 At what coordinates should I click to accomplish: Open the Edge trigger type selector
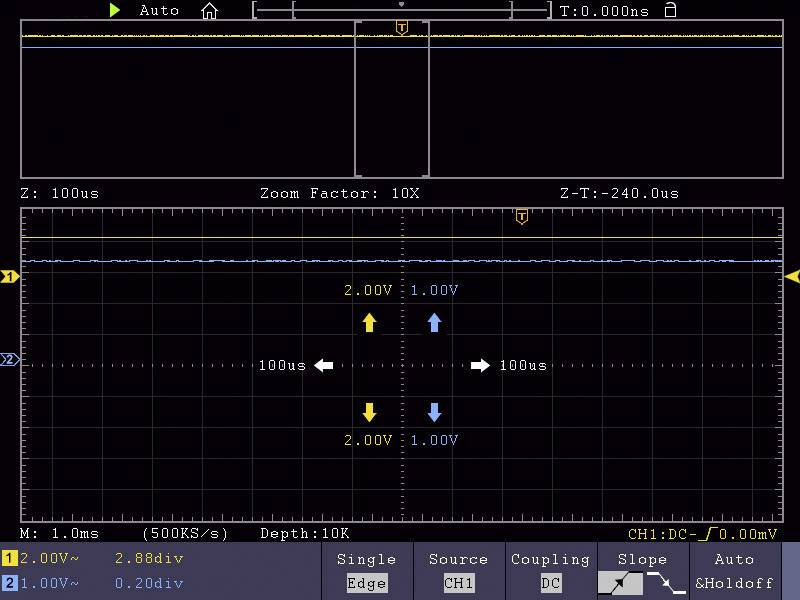(367, 583)
